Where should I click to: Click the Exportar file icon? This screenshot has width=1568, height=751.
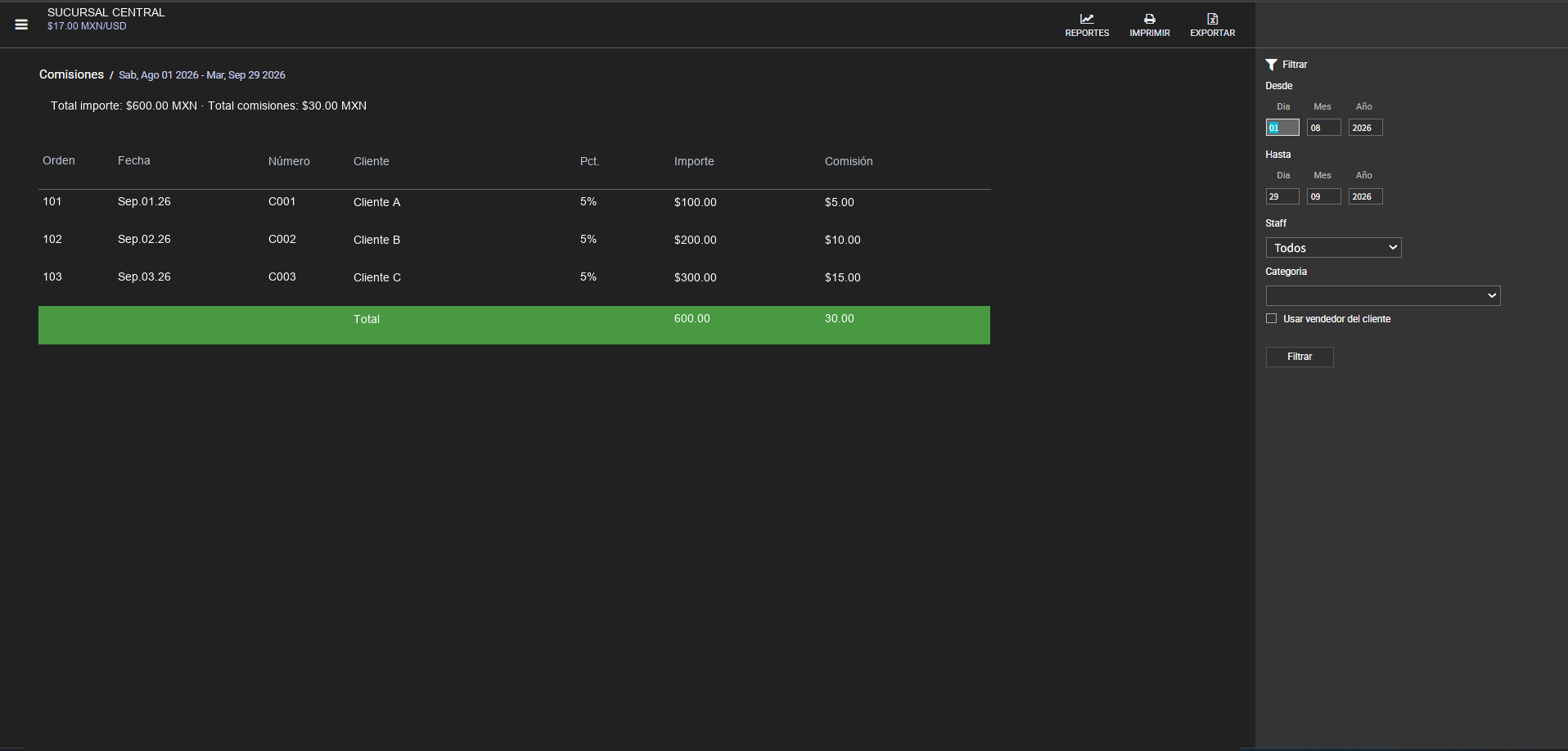[x=1213, y=19]
